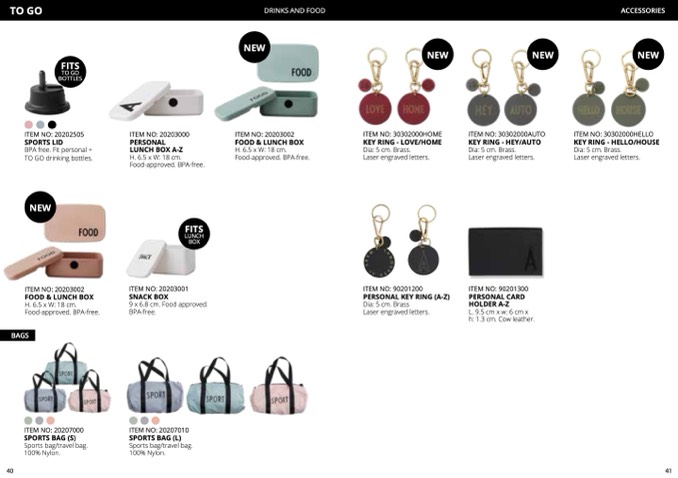Click the black Sports Lid product image
The width and height of the screenshot is (678, 478).
click(x=47, y=93)
